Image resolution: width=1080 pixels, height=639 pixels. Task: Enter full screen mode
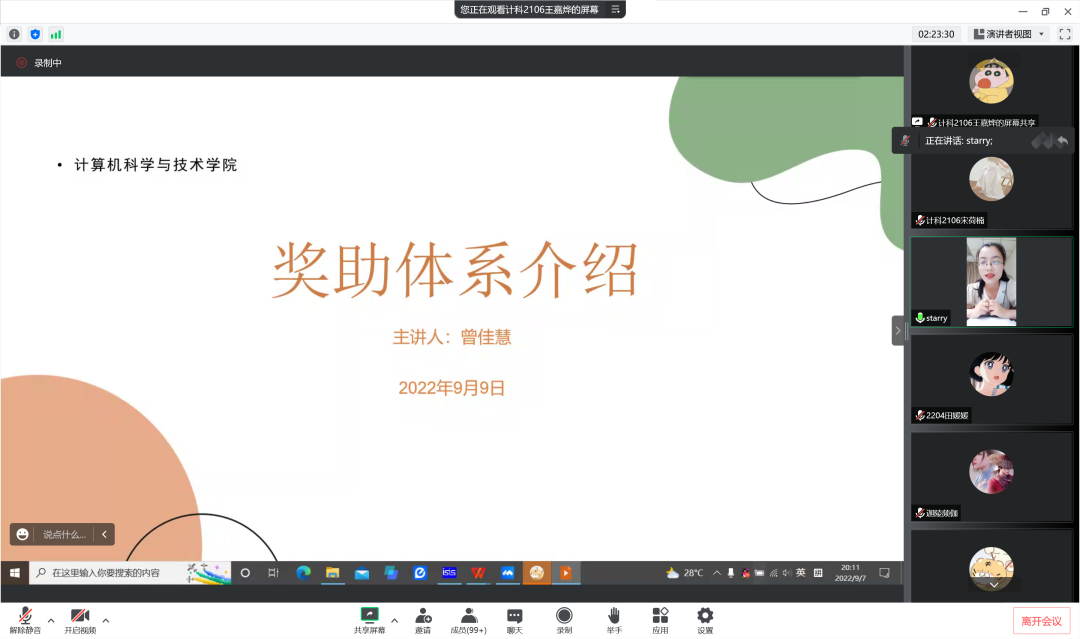(x=1065, y=34)
